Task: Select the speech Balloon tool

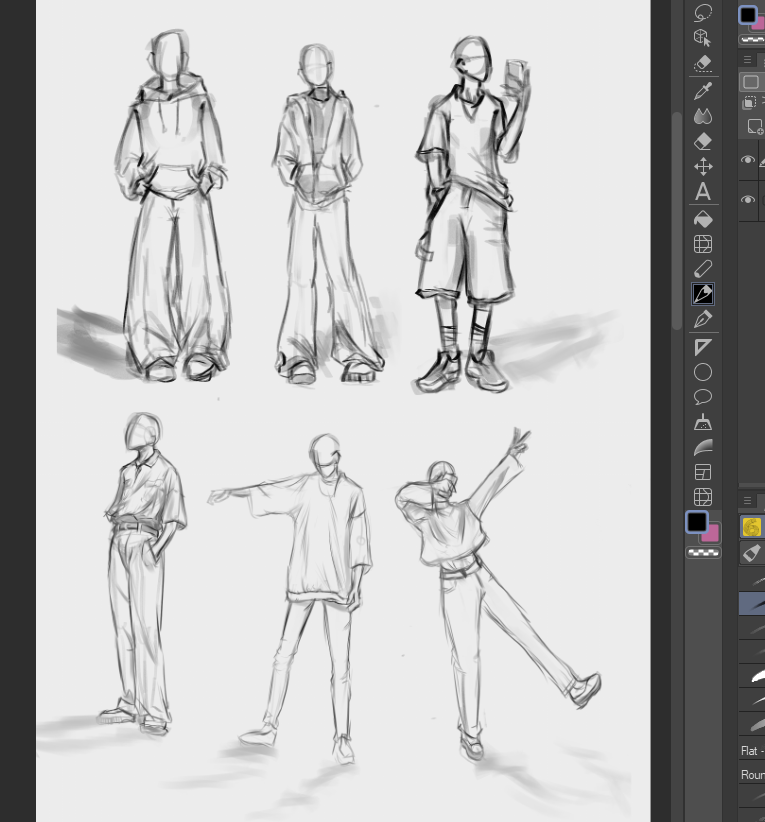Action: (703, 397)
